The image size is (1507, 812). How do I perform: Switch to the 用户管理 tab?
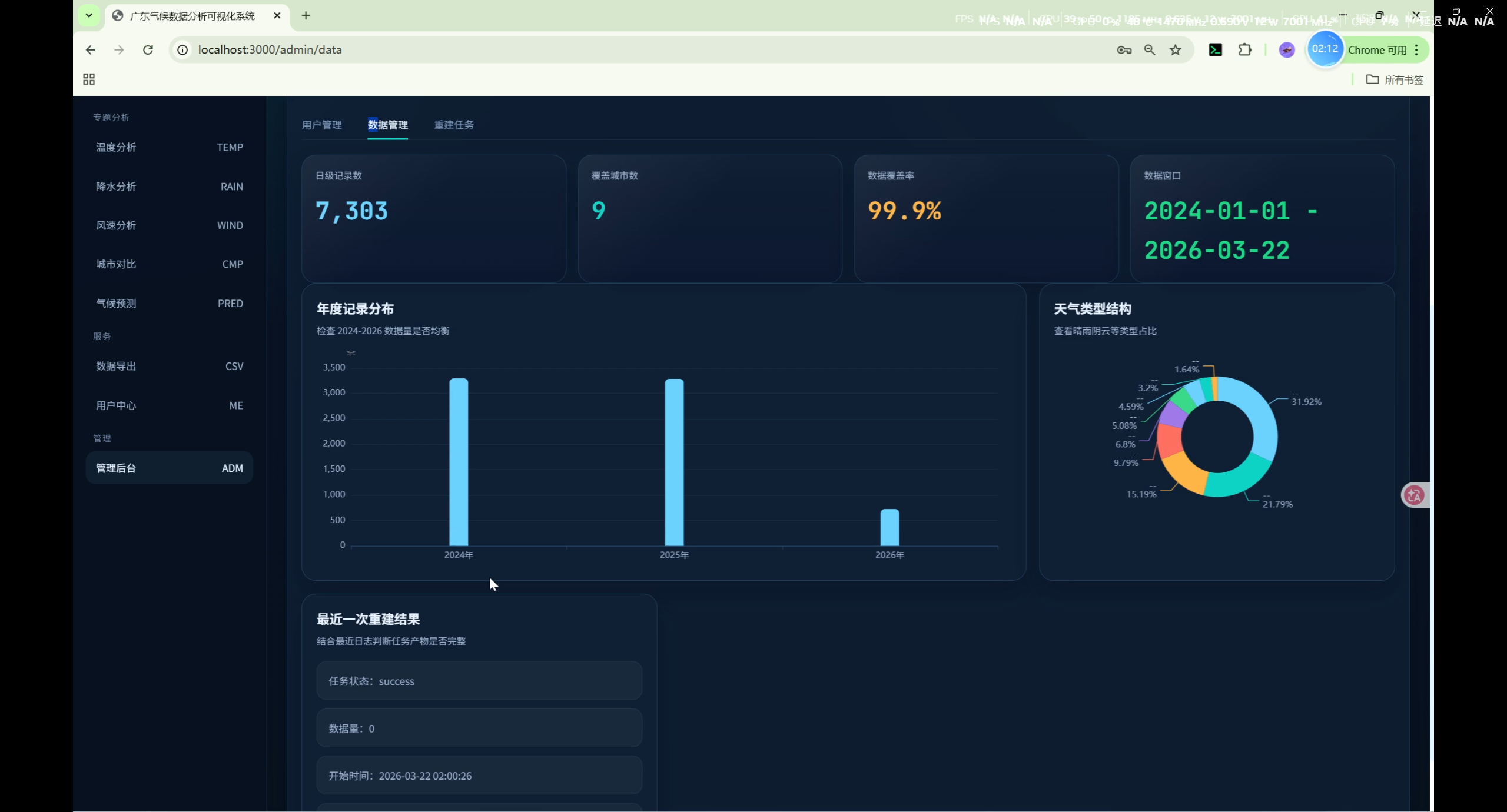(321, 125)
